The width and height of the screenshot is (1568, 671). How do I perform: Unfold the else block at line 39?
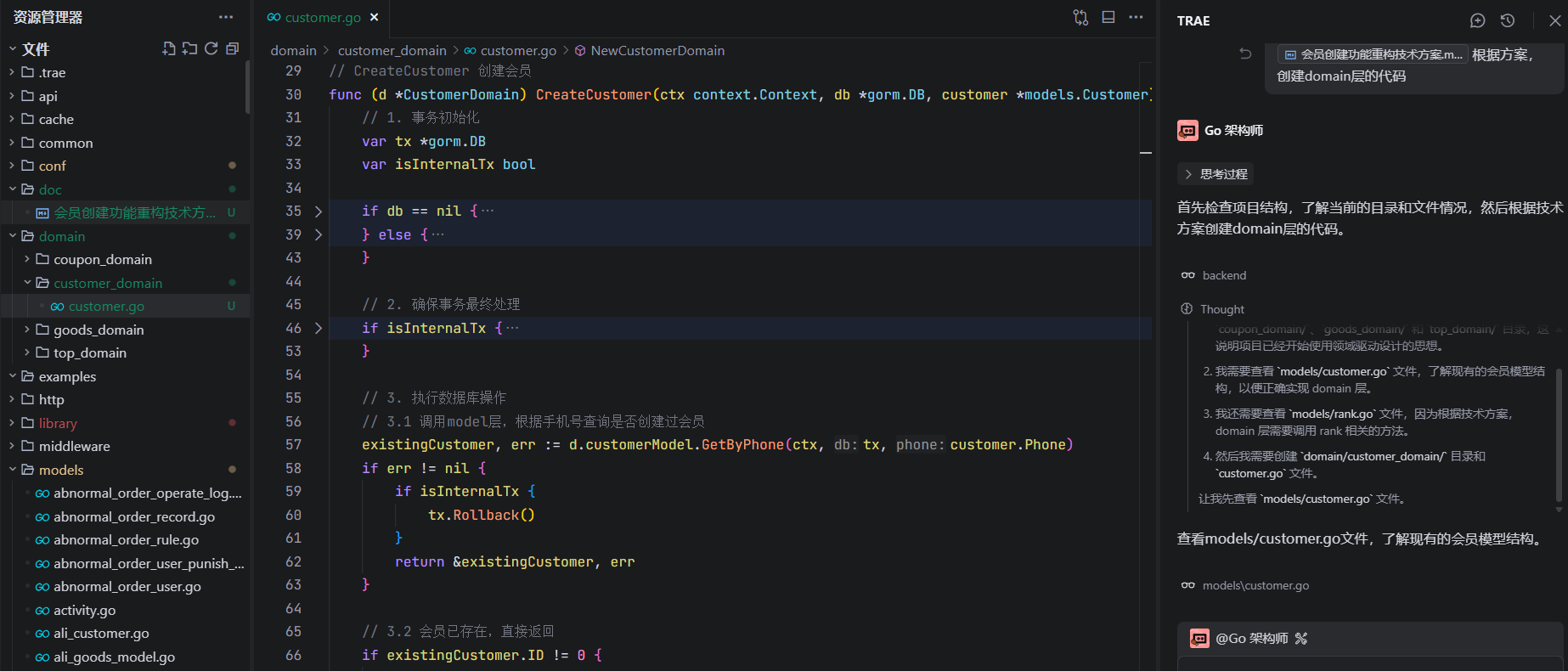[x=319, y=234]
